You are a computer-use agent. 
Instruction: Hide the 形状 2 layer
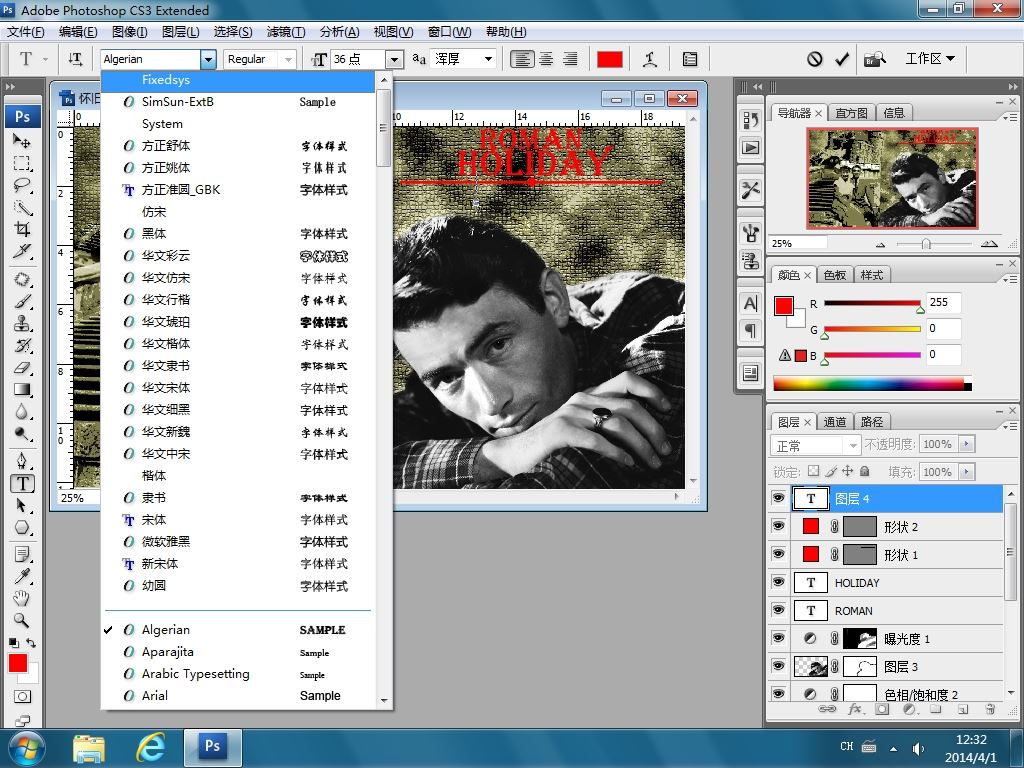[x=778, y=526]
